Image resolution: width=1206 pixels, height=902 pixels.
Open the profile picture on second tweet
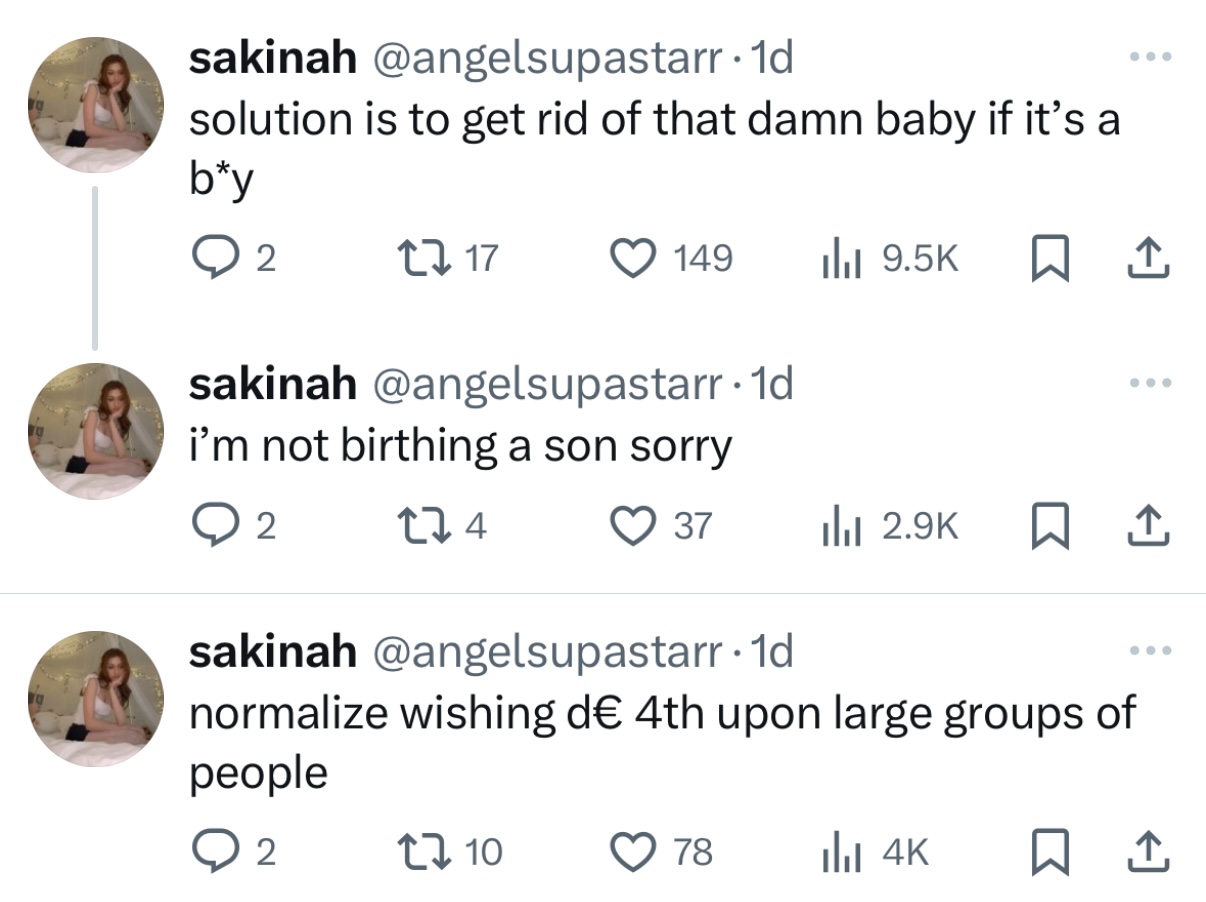[96, 431]
